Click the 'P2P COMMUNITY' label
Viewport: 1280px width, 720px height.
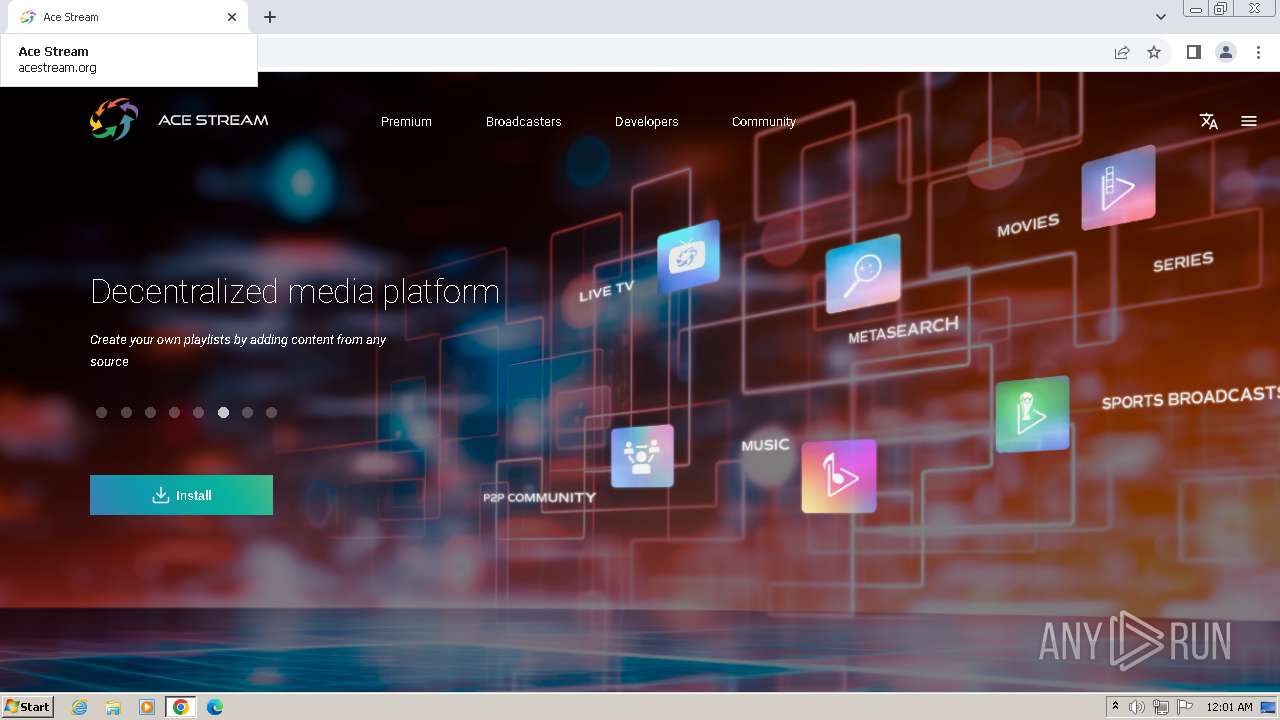[539, 497]
